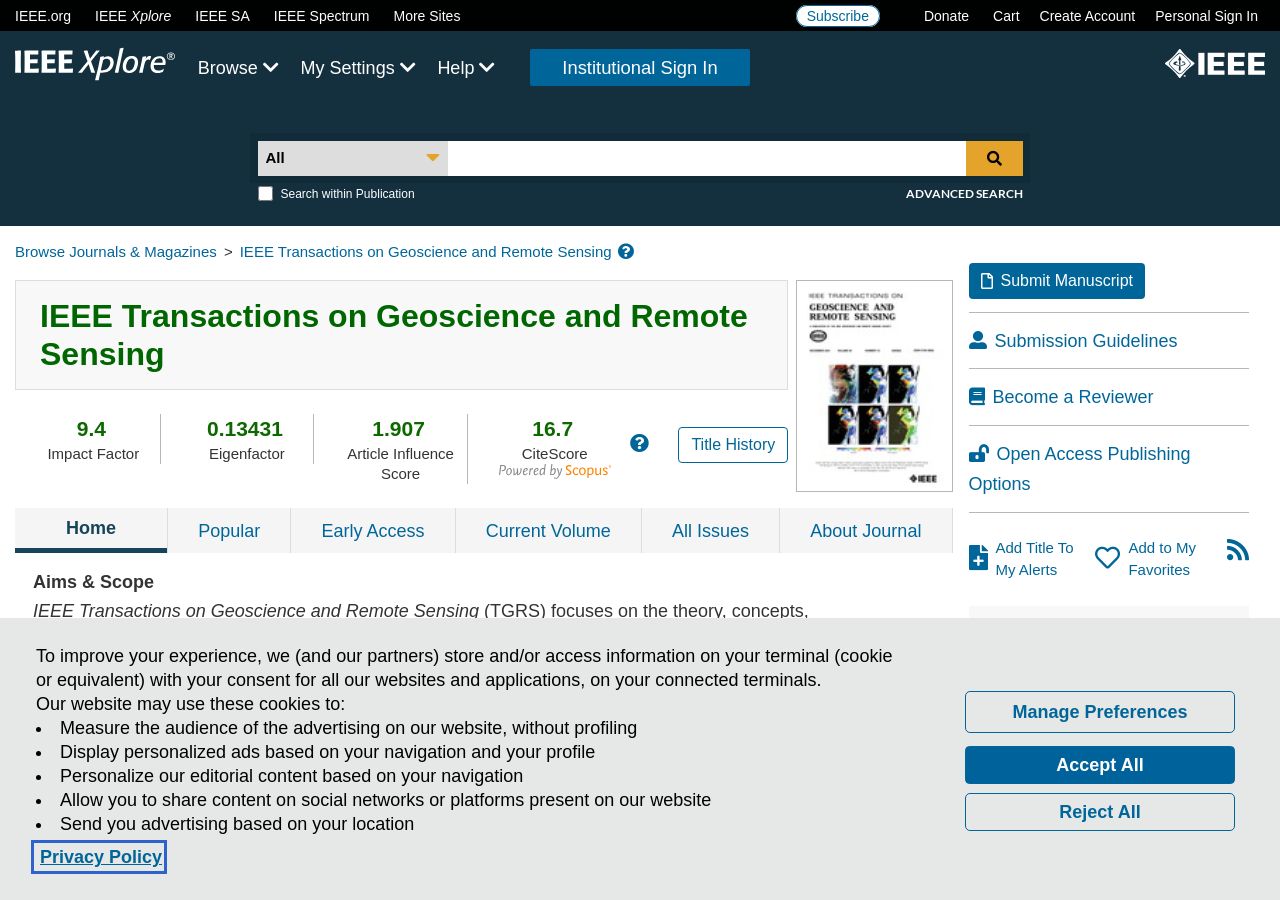Expand the Browse menu
This screenshot has width=1280, height=900.
(x=238, y=68)
